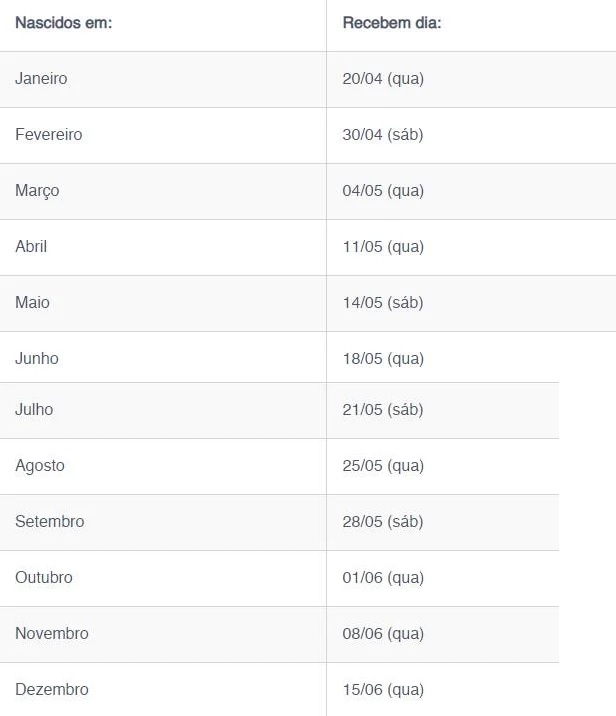Select the Maio month cell
This screenshot has width=616, height=716.
(32, 302)
